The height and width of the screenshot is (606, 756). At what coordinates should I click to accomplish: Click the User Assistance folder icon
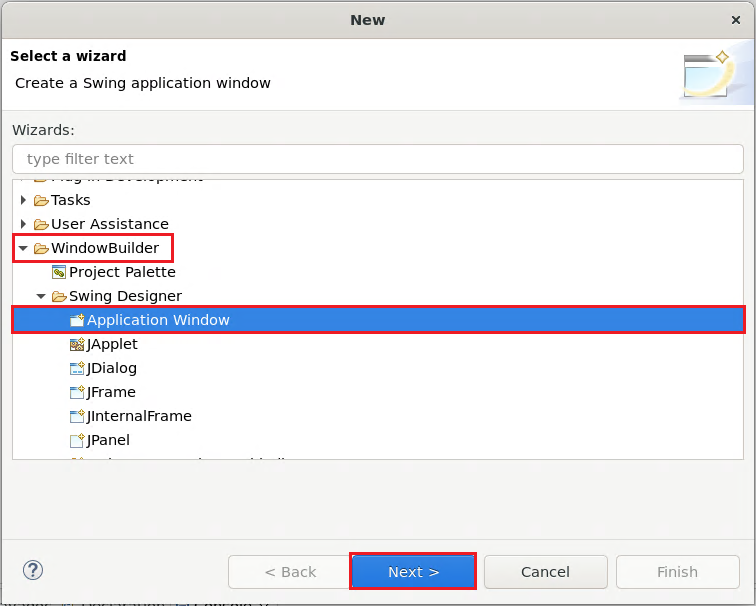point(41,224)
